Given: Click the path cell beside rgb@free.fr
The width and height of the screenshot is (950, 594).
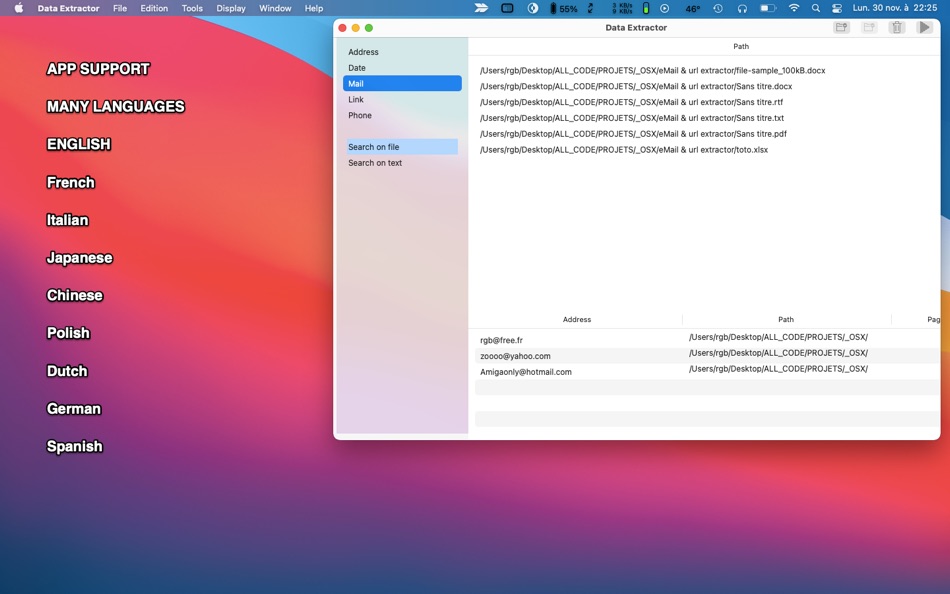Looking at the screenshot, I should [779, 337].
